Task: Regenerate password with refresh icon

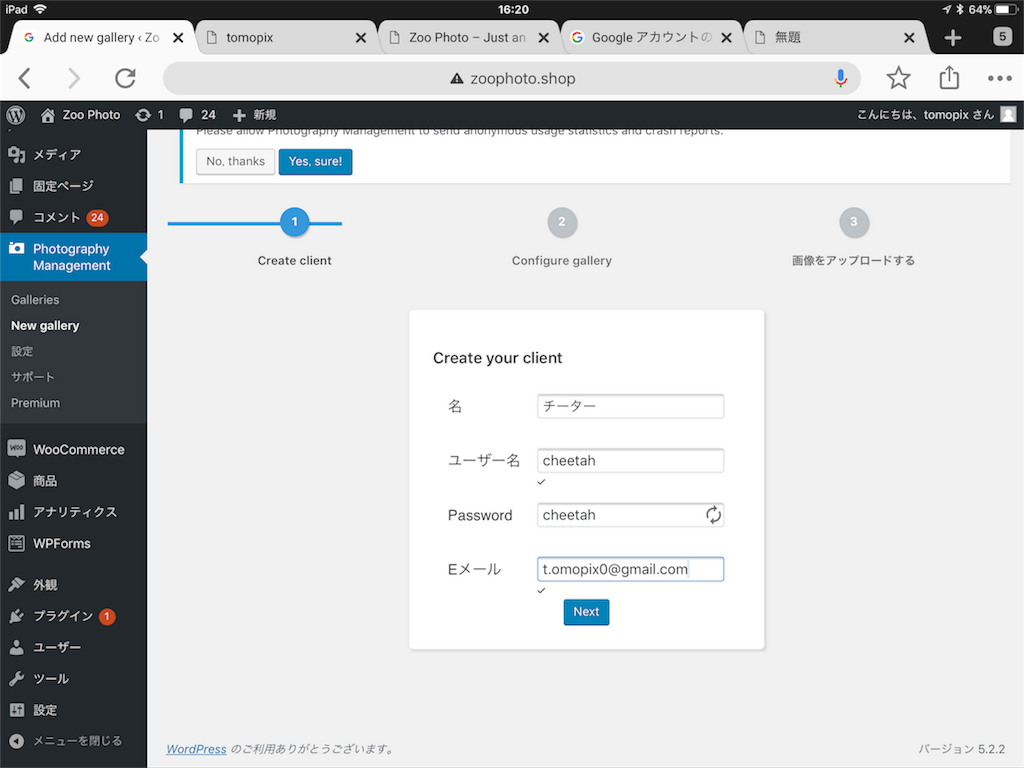Action: [x=713, y=515]
